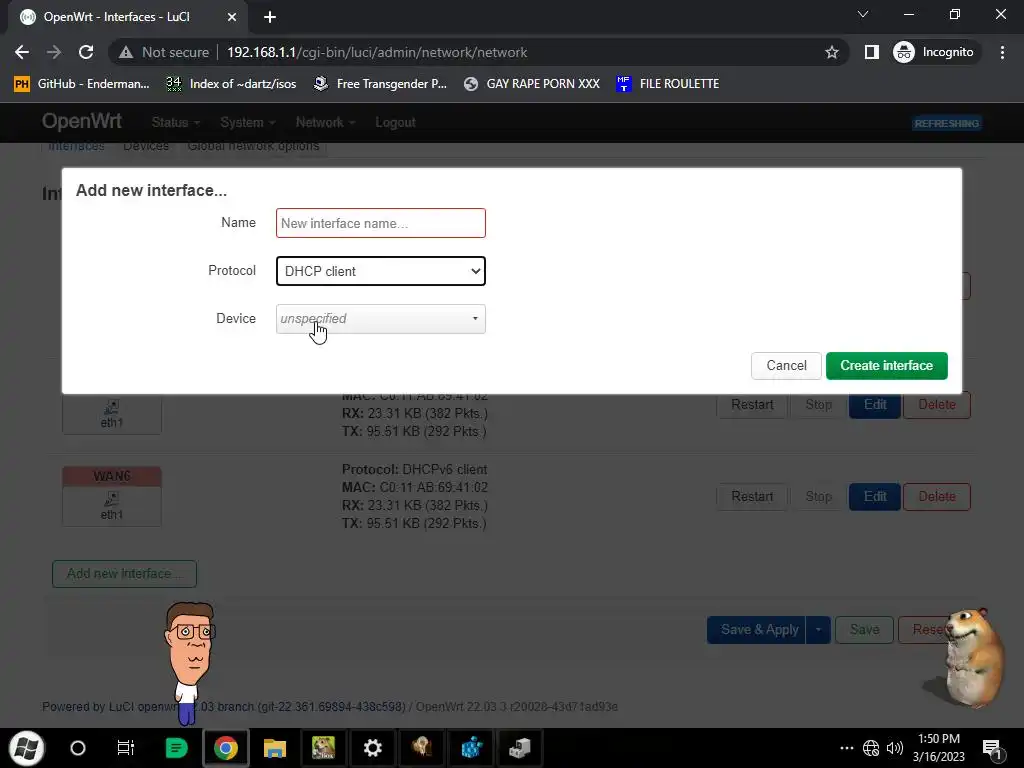Bookmark this page with the star icon
This screenshot has height=768, width=1024.
(x=831, y=52)
